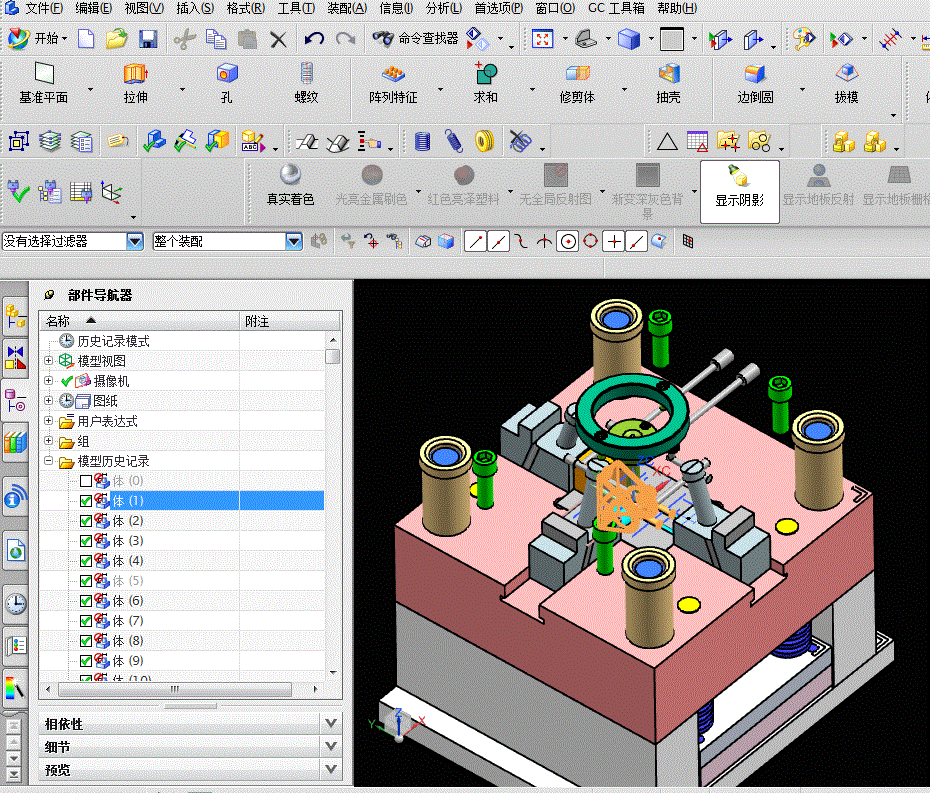Uncheck the 体 (3) checkbox
The width and height of the screenshot is (930, 793).
pos(86,541)
